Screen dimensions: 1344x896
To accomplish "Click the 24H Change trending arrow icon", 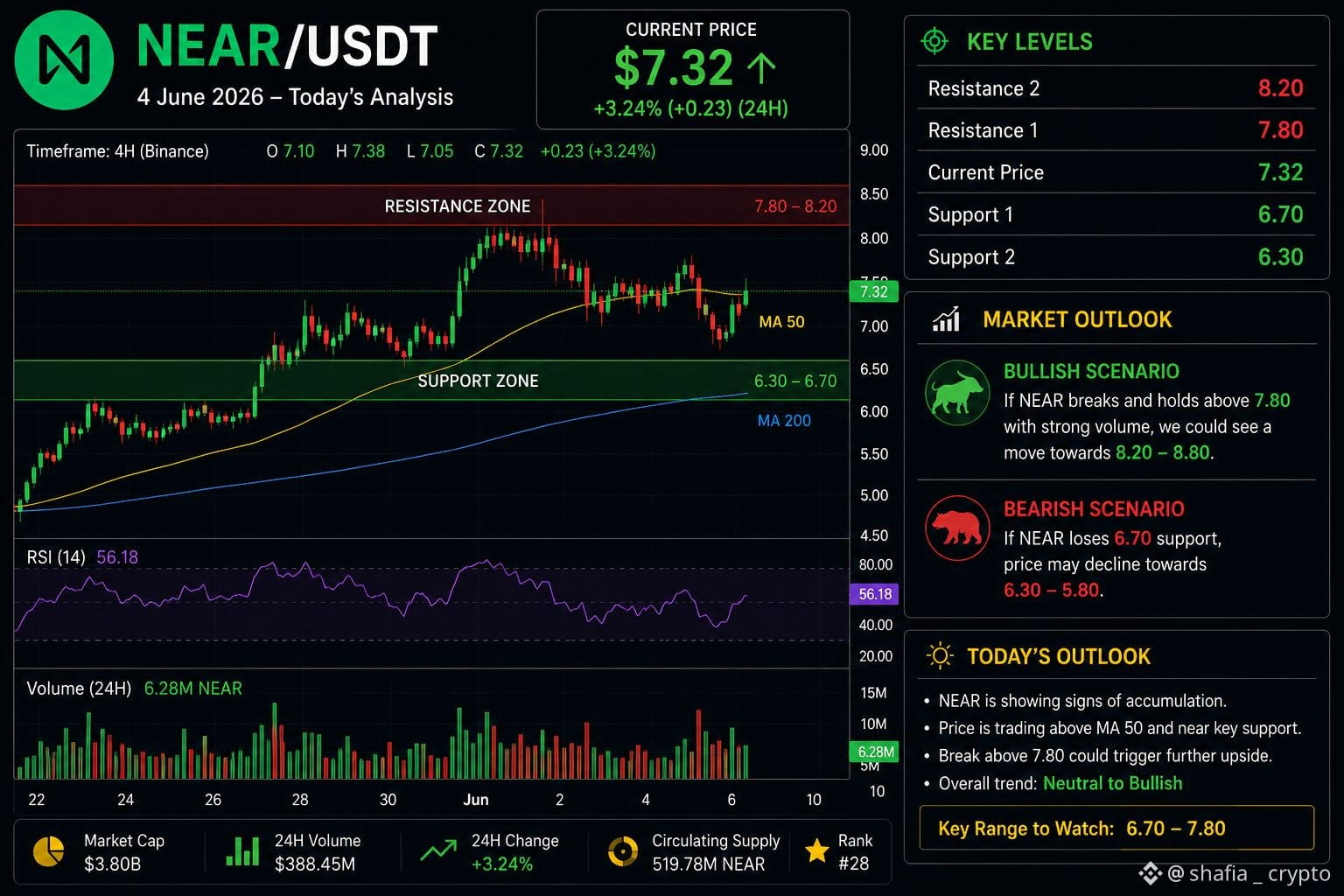I will (x=438, y=850).
